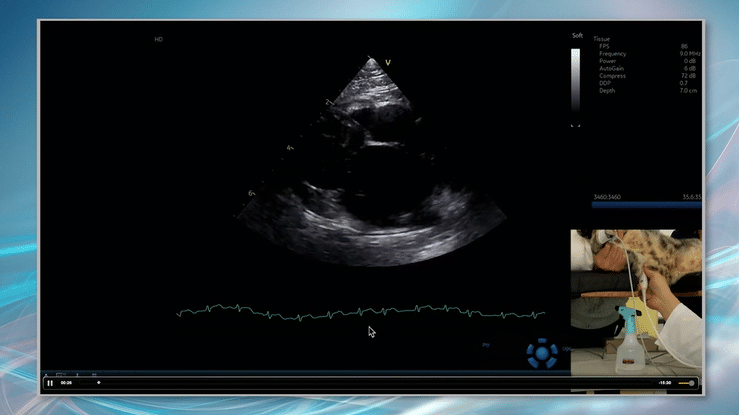Click the blue circular trackball icon
This screenshot has width=739, height=415.
pyautogui.click(x=542, y=353)
